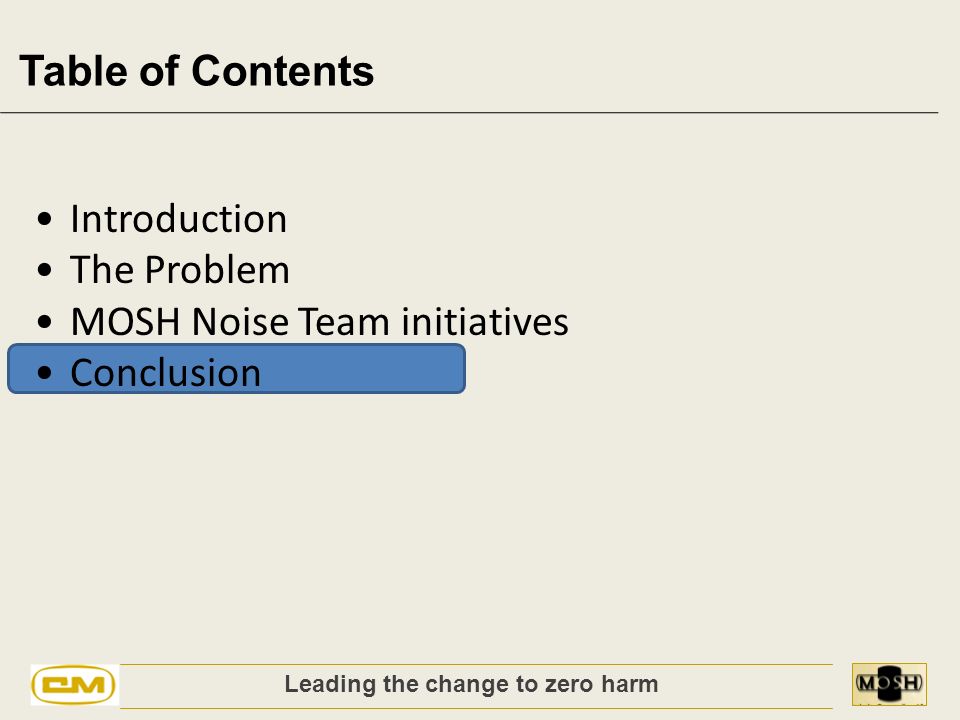Click the yellow CM logo
Viewport: 960px width, 720px height.
click(x=73, y=684)
